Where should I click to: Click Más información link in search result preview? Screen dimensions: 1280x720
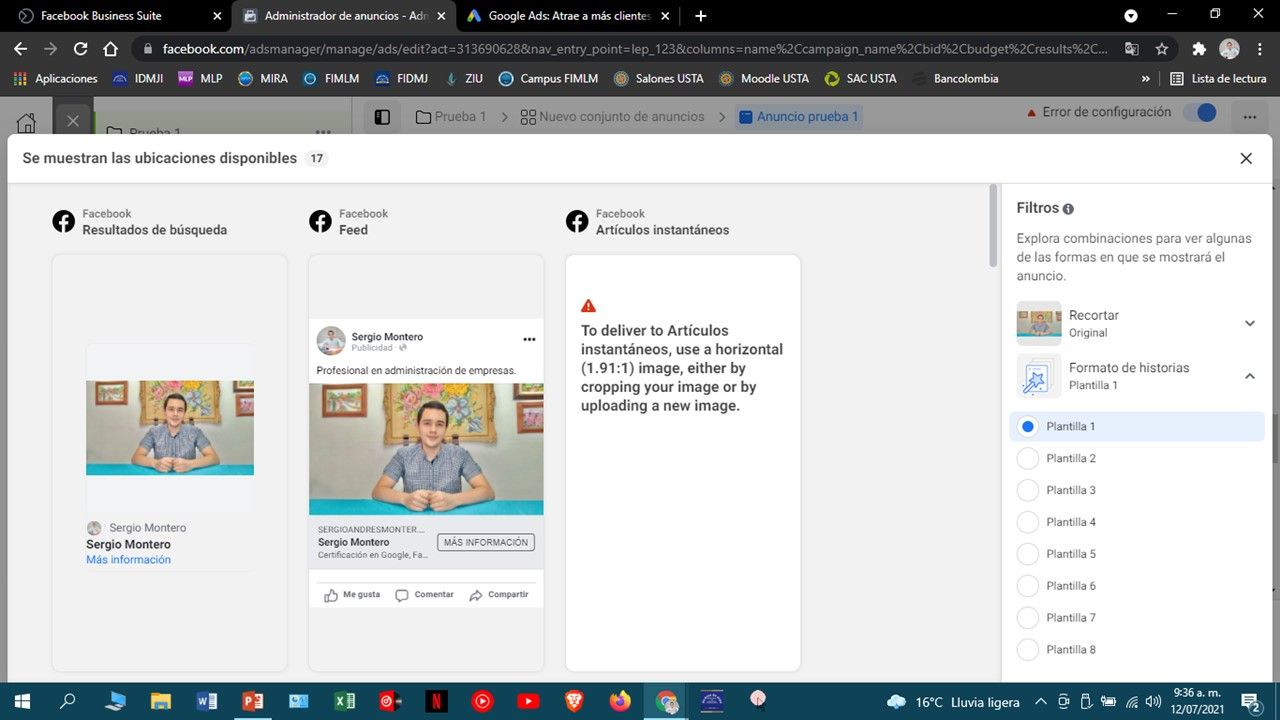(128, 560)
